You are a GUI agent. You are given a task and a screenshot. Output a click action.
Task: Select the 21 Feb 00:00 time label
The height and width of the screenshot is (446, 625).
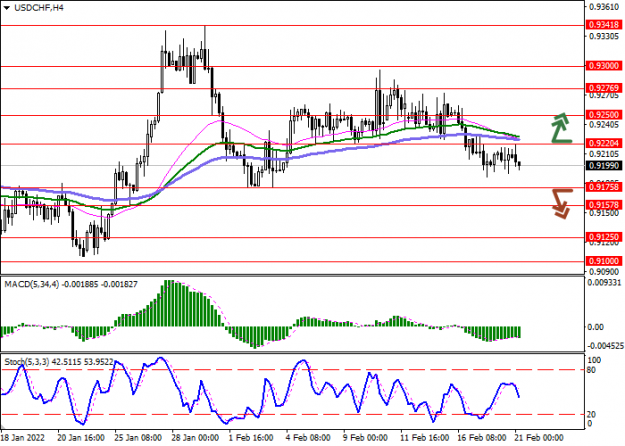click(539, 438)
